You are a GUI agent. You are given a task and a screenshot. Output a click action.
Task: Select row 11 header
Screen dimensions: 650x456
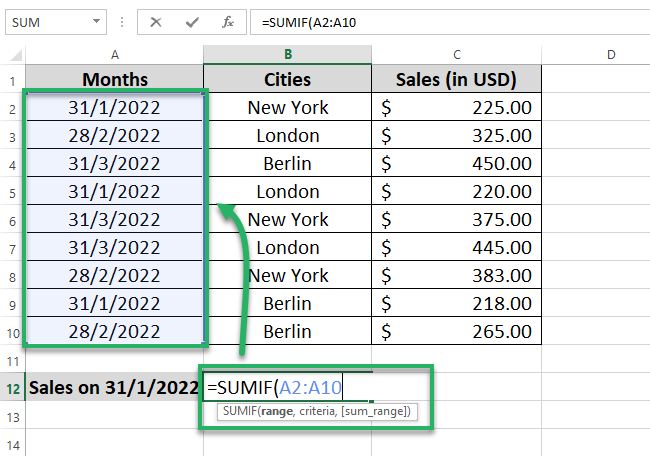(x=12, y=361)
